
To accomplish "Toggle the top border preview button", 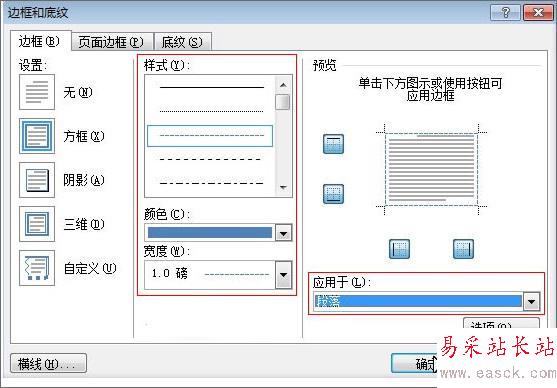I will [x=333, y=144].
